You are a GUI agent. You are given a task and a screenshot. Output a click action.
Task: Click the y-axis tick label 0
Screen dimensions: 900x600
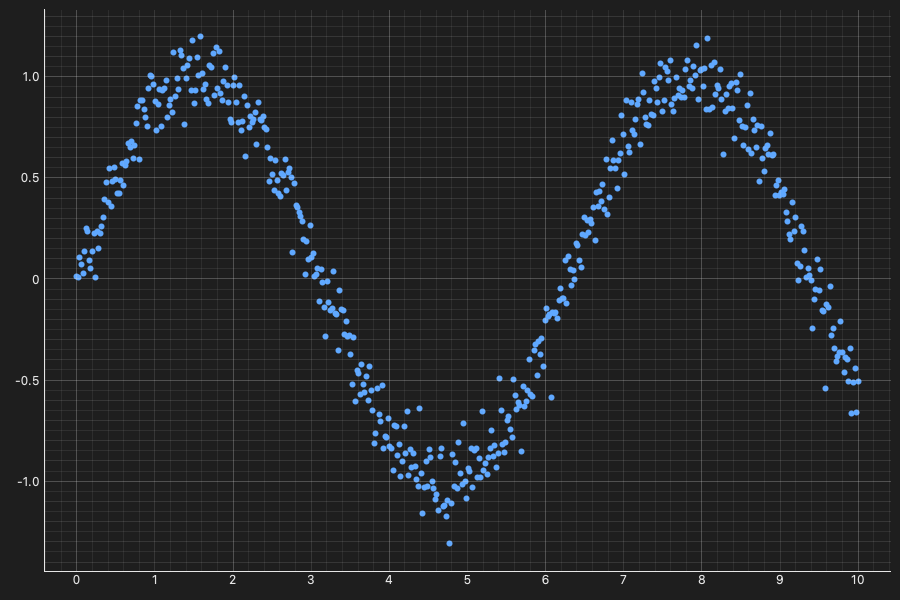coord(36,280)
